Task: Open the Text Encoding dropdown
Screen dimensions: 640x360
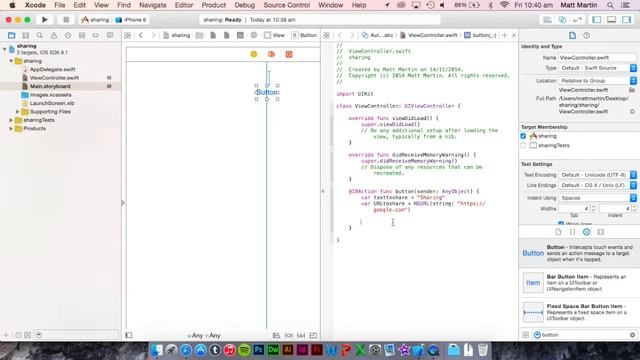Action: (x=597, y=175)
